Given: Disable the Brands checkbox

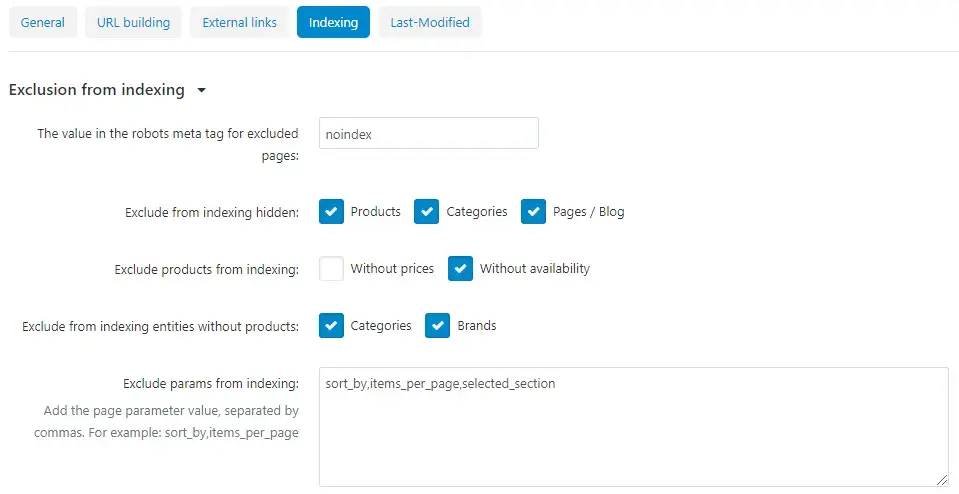Looking at the screenshot, I should 438,326.
